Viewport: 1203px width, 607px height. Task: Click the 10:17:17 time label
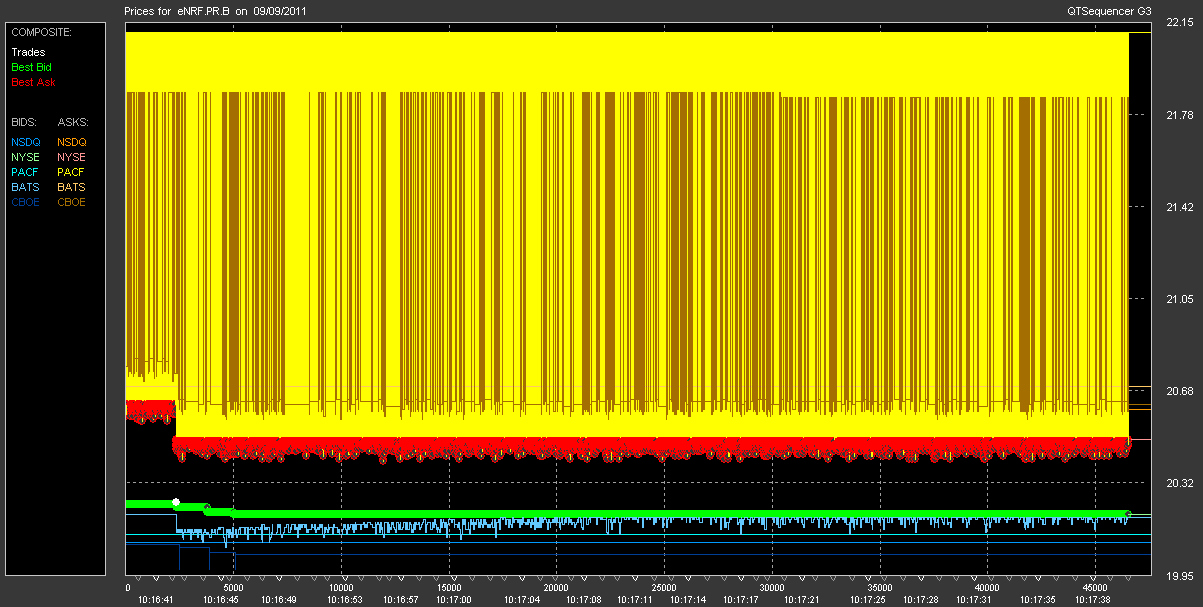(x=741, y=600)
